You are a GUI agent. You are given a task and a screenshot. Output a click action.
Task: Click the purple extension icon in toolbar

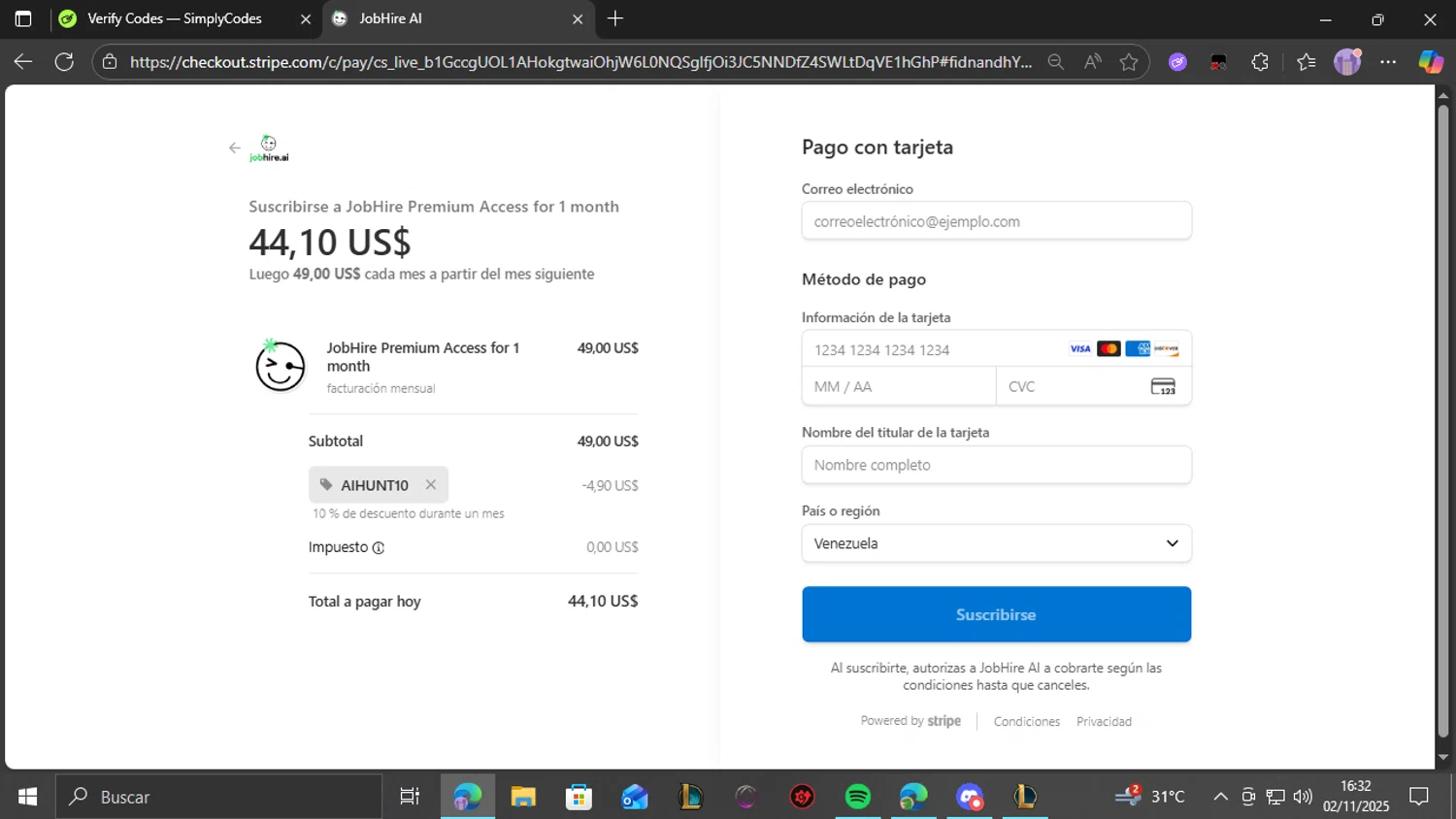pyautogui.click(x=1177, y=62)
